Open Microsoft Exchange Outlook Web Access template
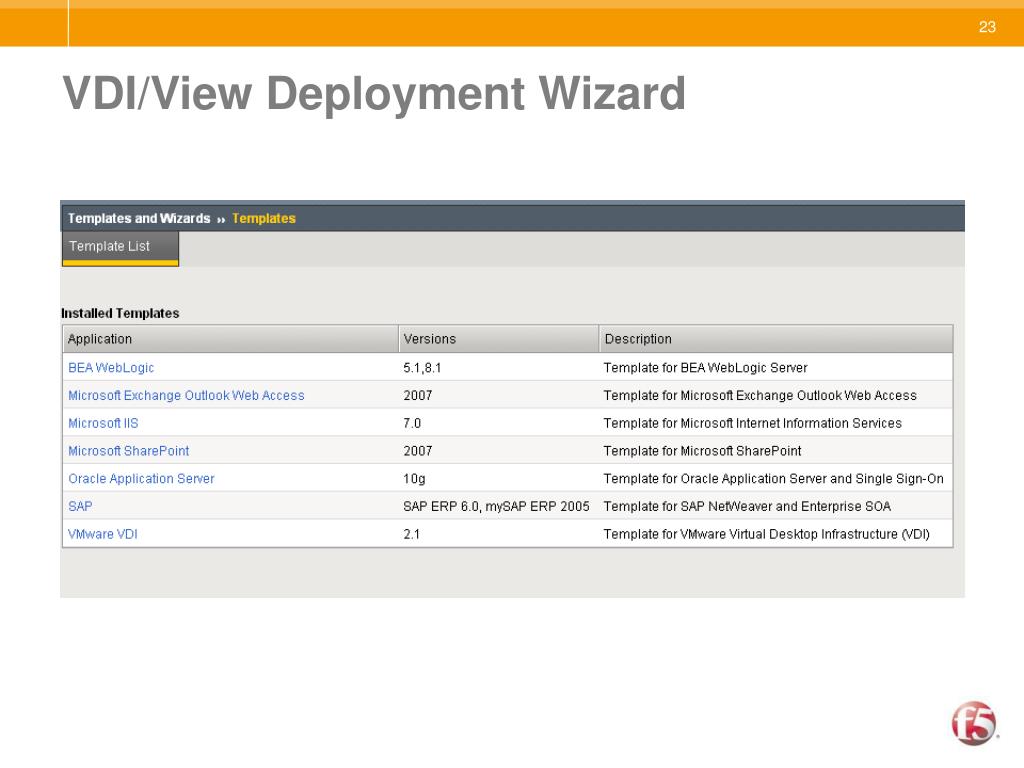This screenshot has height=768, width=1024. (186, 395)
